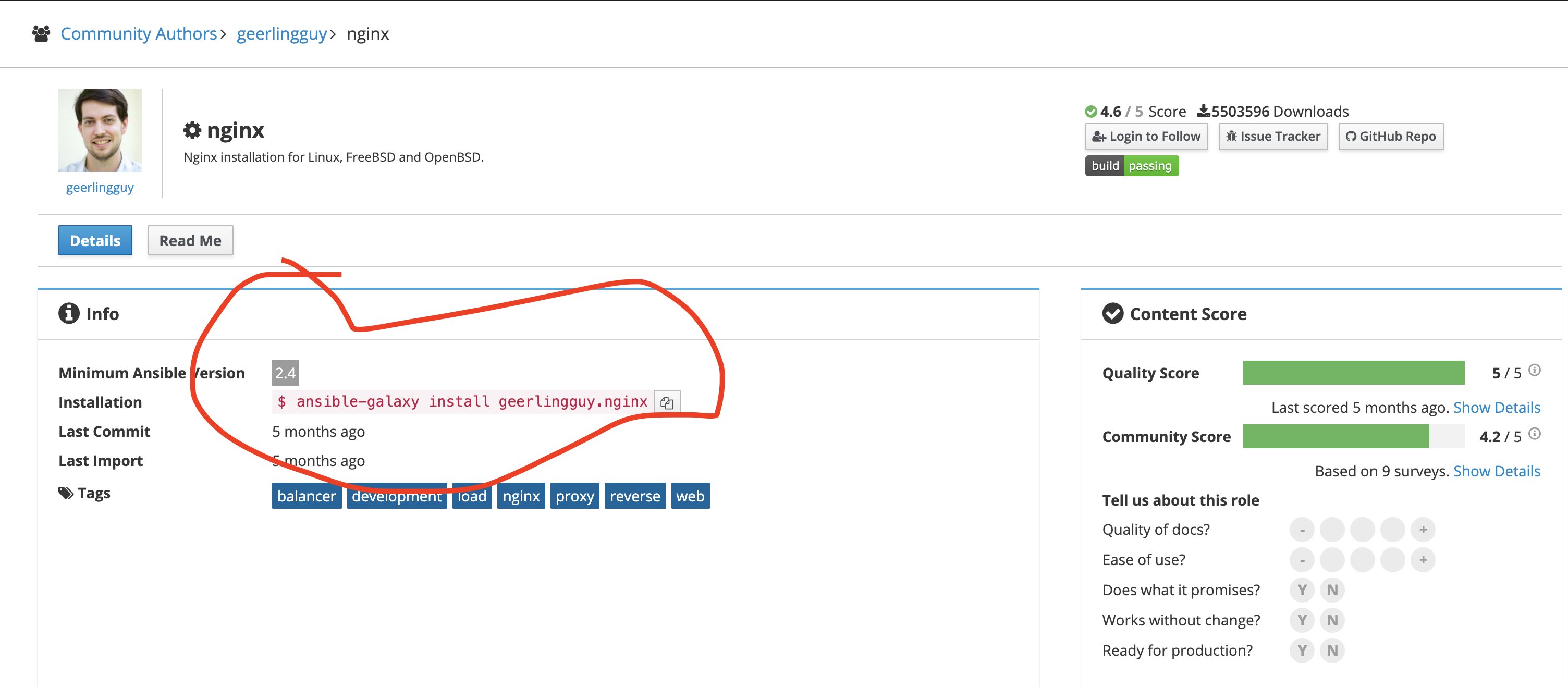Image resolution: width=1568 pixels, height=687 pixels.
Task: Answer Y for Ready for production
Action: [x=1302, y=651]
